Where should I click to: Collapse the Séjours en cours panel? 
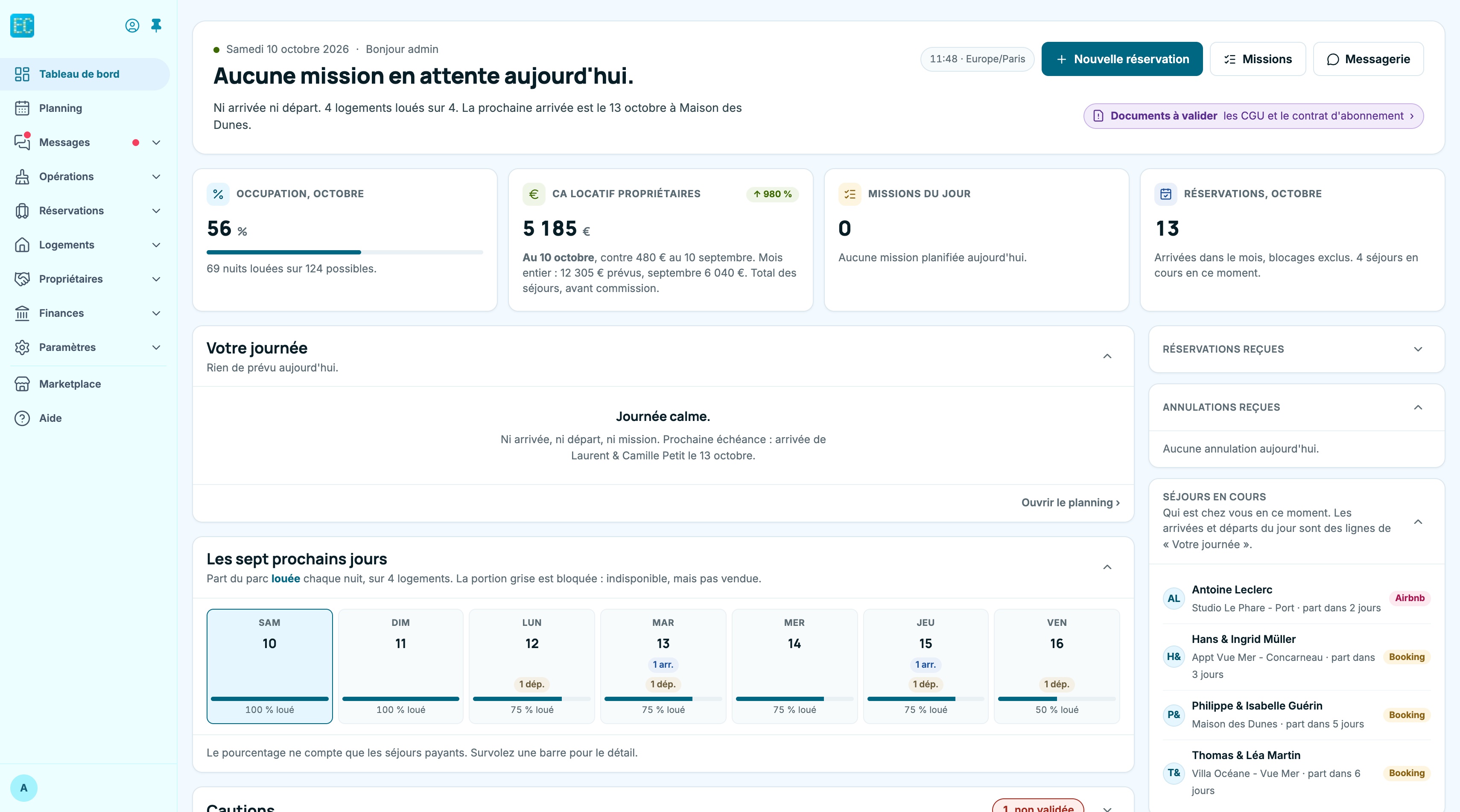click(x=1418, y=522)
